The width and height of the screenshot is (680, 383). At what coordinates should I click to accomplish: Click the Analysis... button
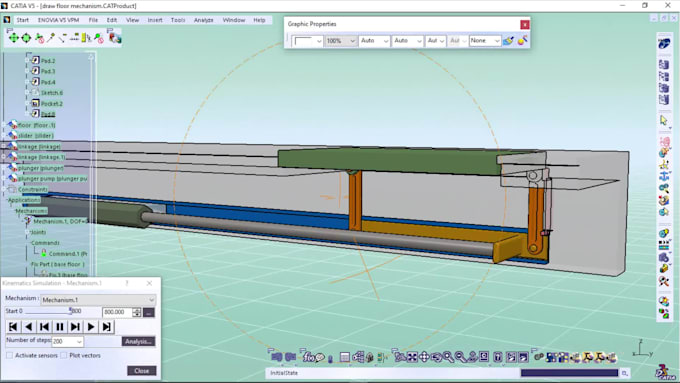pyautogui.click(x=138, y=341)
